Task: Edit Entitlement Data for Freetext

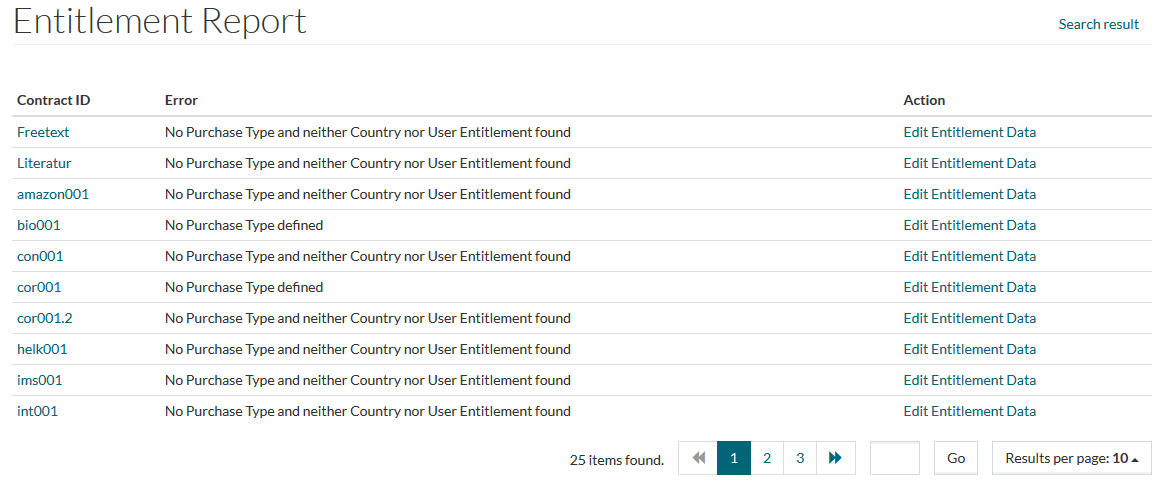Action: pyautogui.click(x=969, y=132)
